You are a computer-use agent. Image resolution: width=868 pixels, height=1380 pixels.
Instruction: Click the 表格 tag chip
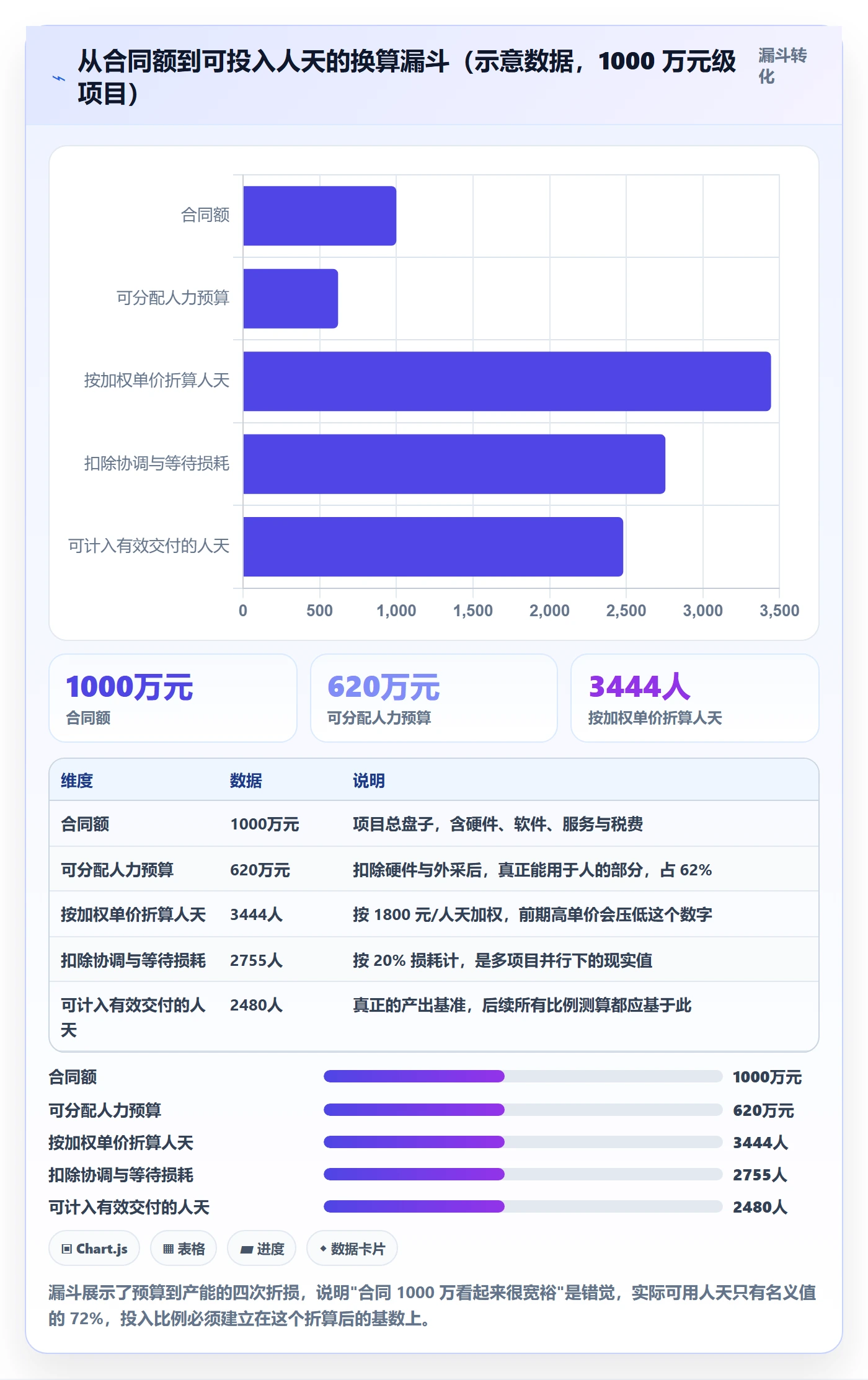point(184,1249)
